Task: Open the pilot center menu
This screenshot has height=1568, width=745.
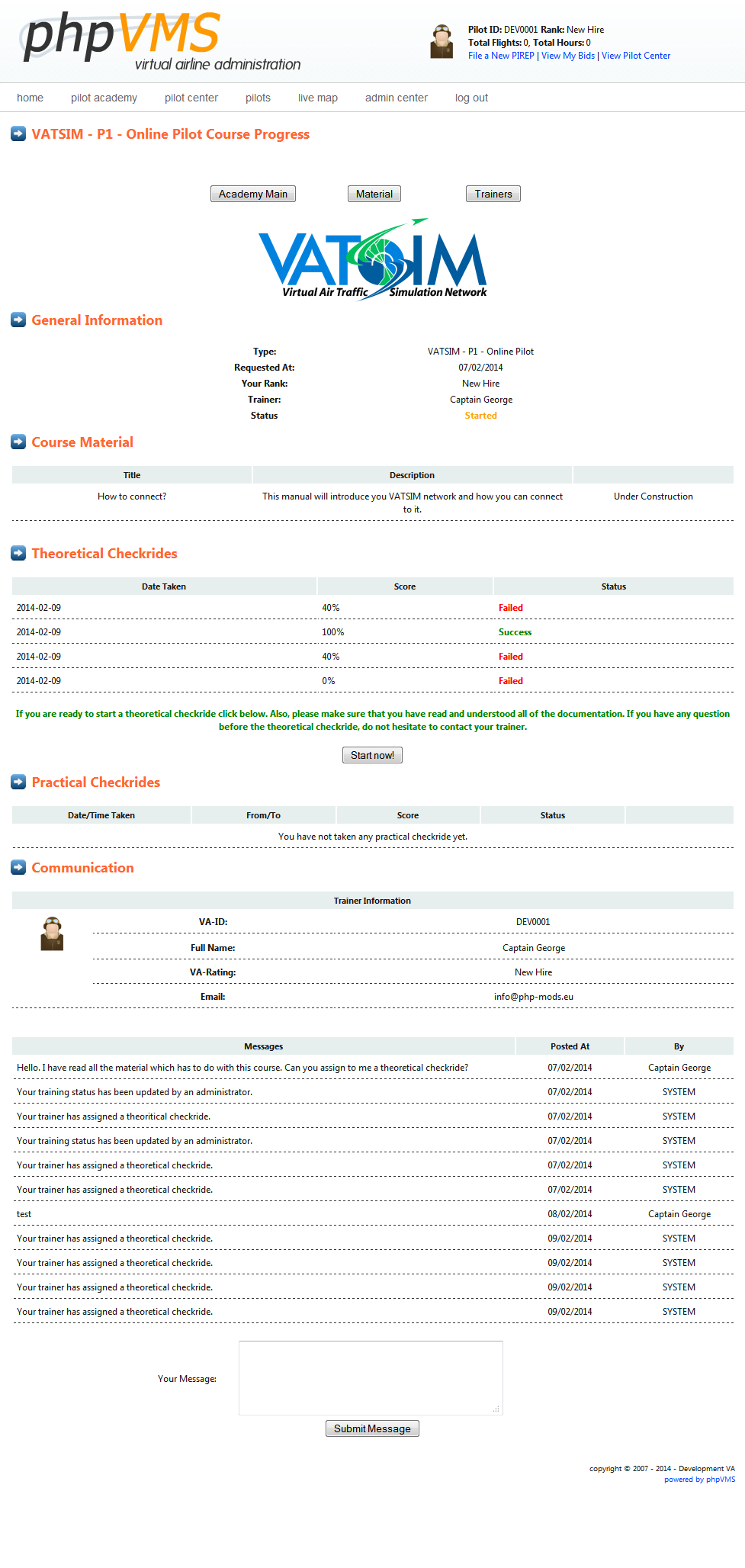Action: [x=191, y=98]
